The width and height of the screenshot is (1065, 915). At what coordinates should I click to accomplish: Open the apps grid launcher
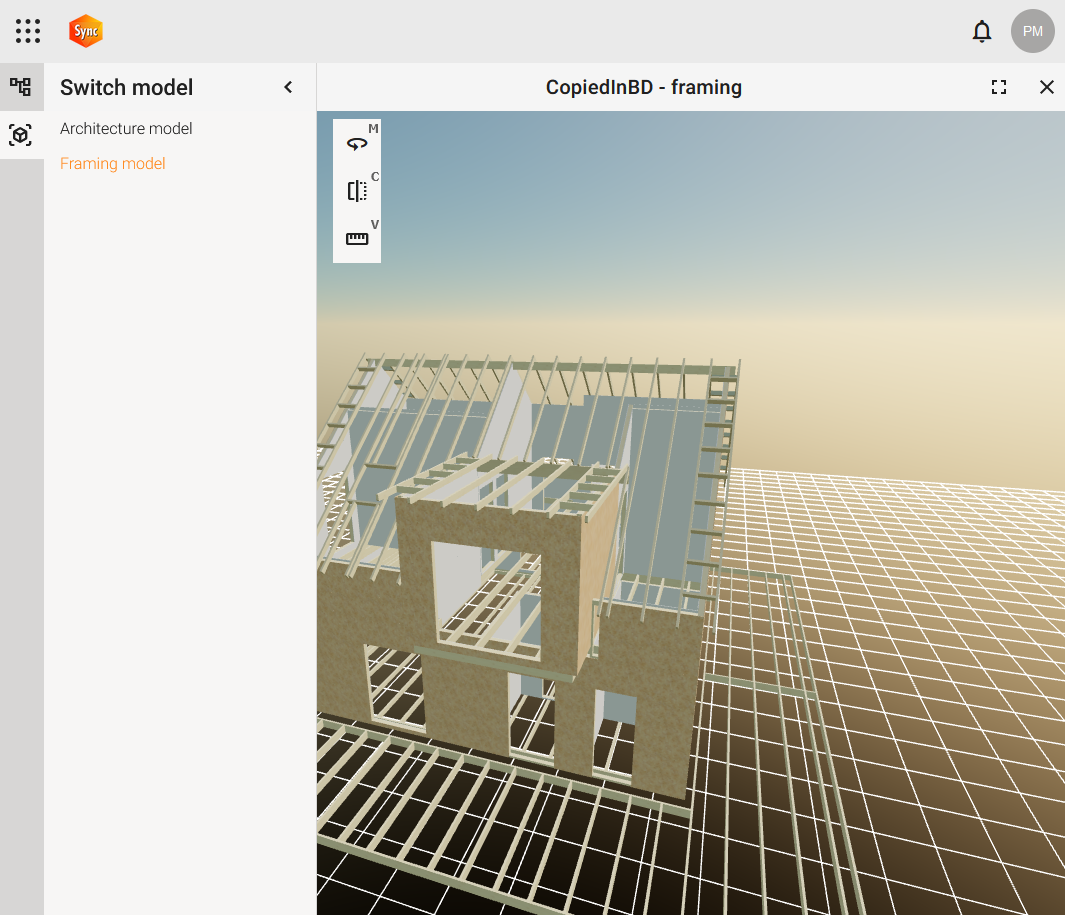pyautogui.click(x=28, y=31)
